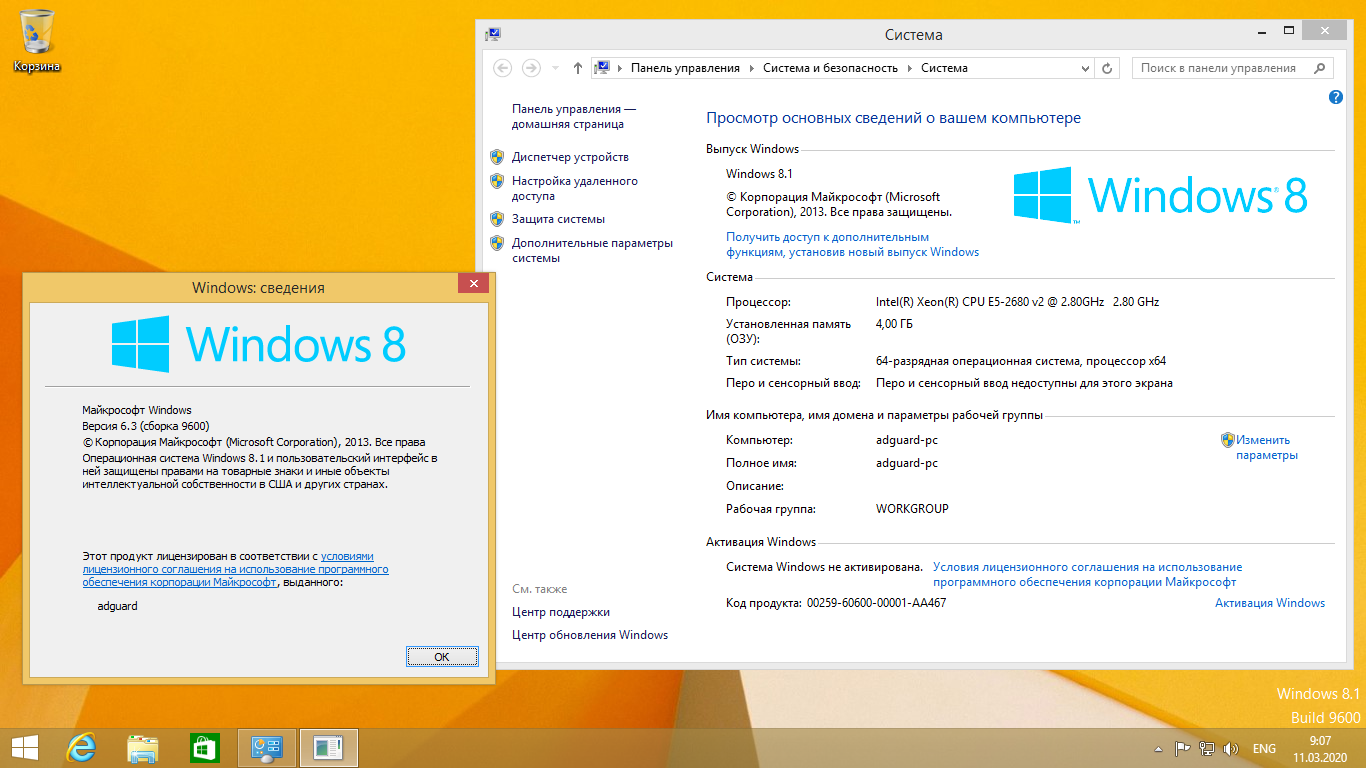This screenshot has height=768, width=1366.
Task: Click Изменить параметры link
Action: [1266, 447]
